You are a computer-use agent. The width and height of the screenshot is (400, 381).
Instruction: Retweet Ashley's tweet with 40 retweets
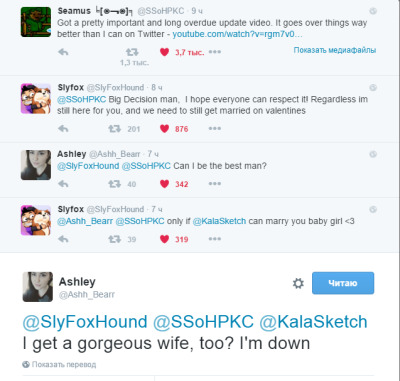coord(114,184)
